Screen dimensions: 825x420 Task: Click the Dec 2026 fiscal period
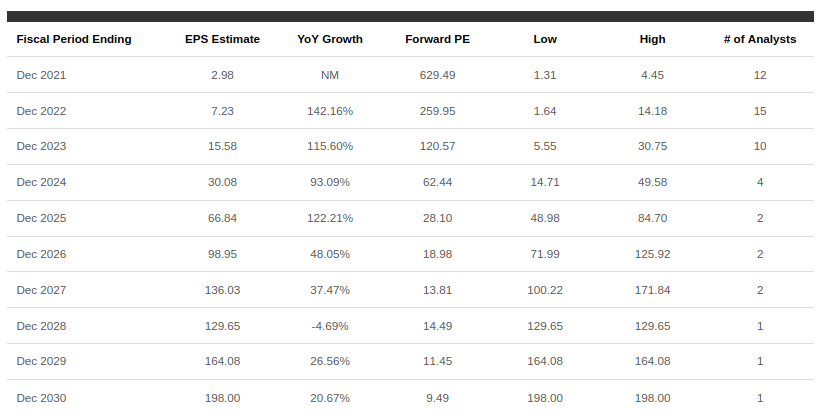pos(41,254)
